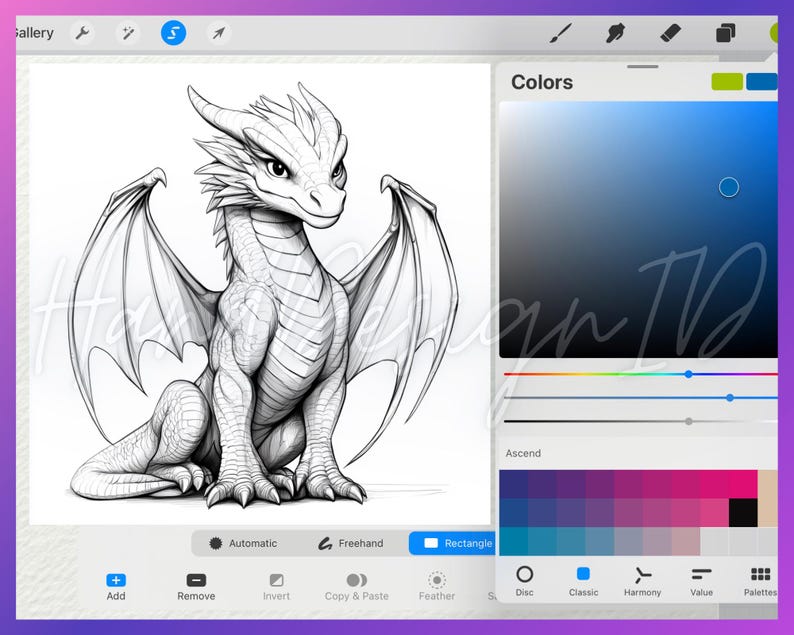Select the Eraser tool
The image size is (794, 635).
[670, 33]
